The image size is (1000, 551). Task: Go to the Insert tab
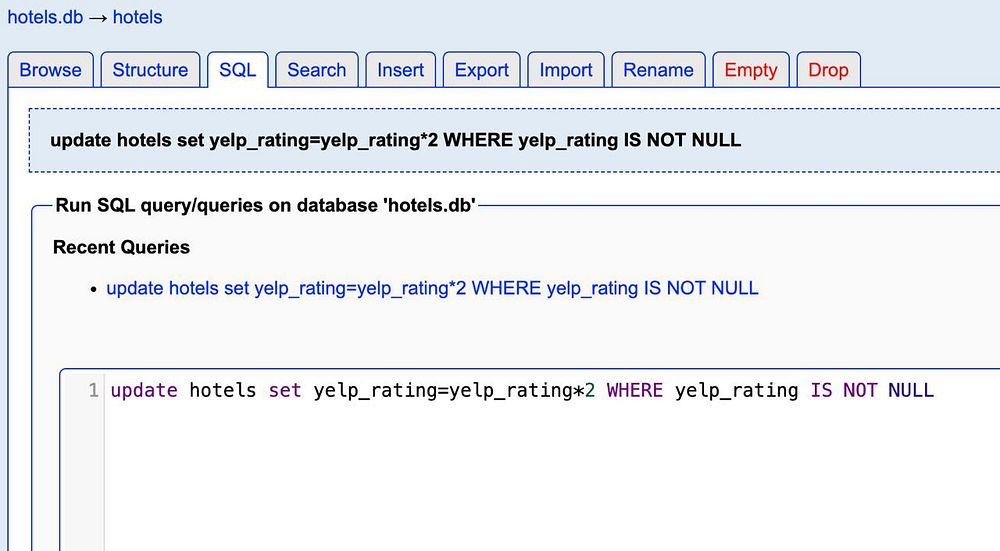coord(401,70)
